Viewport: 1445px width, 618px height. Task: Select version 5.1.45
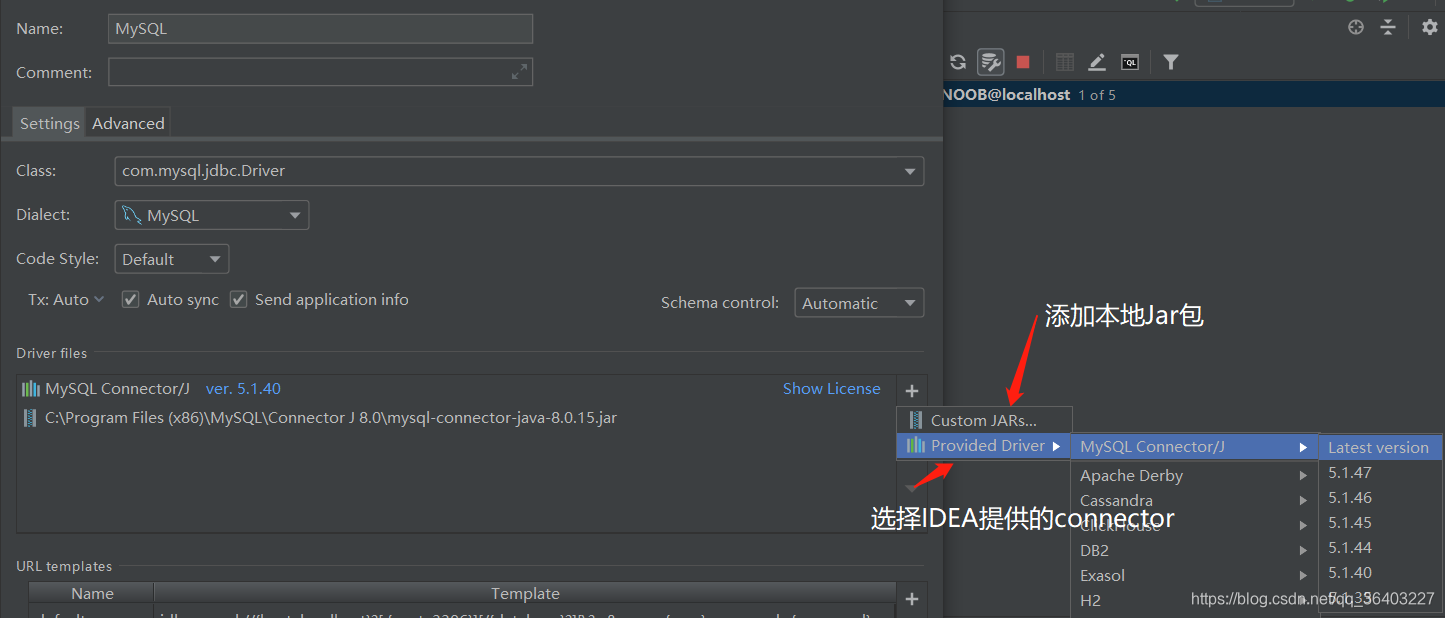(1380, 522)
